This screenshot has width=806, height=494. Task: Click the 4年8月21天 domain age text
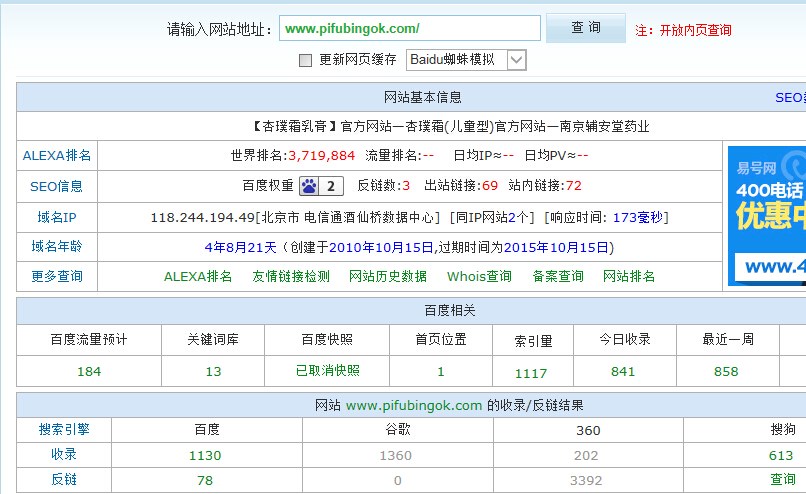coord(241,247)
